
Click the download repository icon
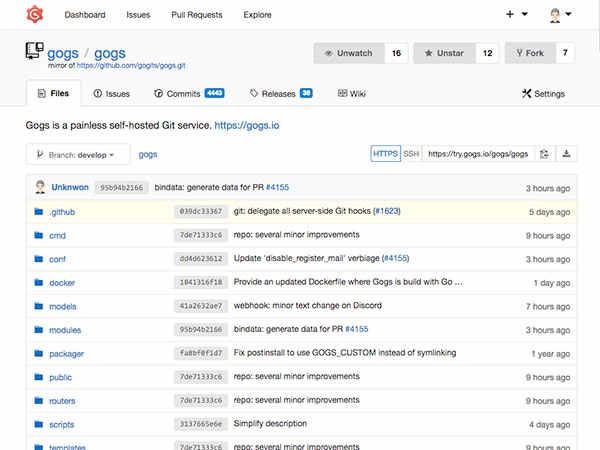[x=566, y=154]
